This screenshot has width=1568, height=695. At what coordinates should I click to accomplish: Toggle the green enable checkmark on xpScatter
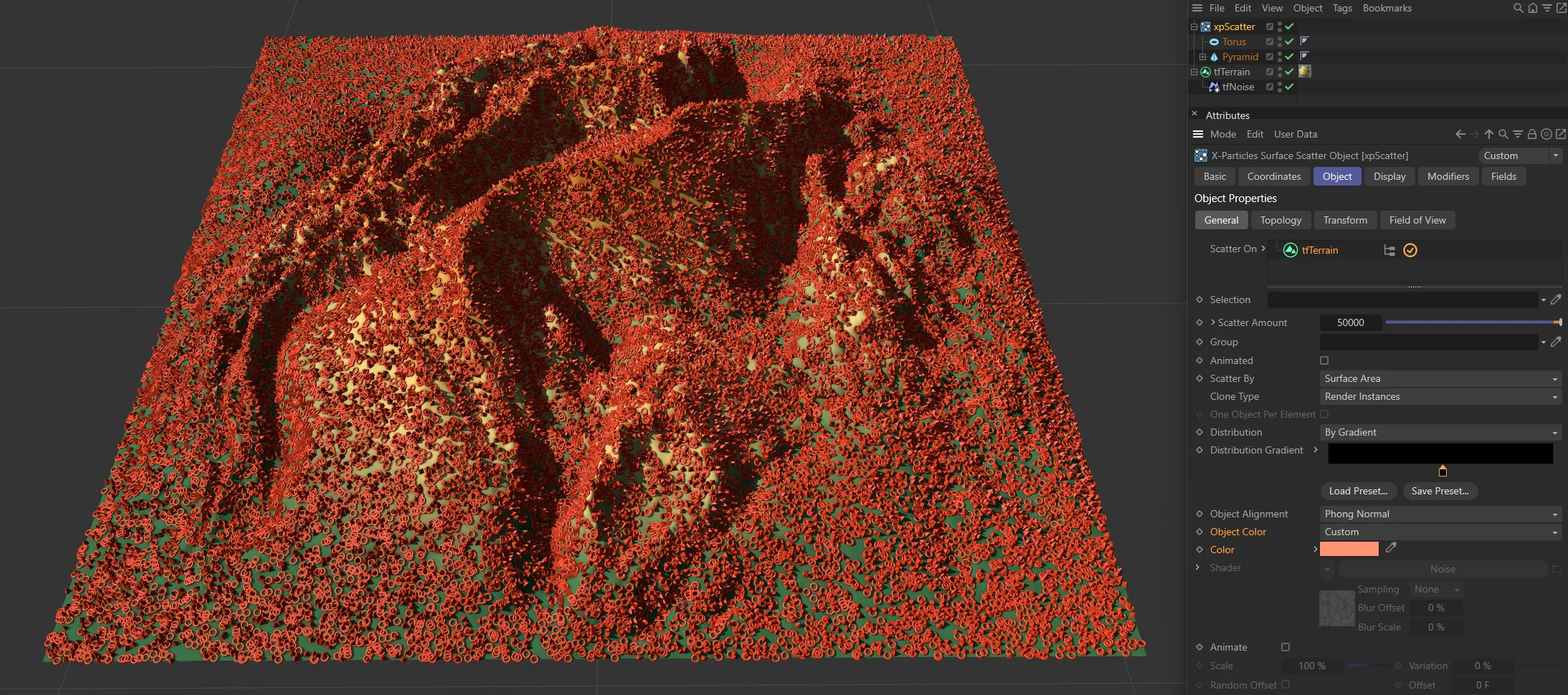[x=1288, y=27]
